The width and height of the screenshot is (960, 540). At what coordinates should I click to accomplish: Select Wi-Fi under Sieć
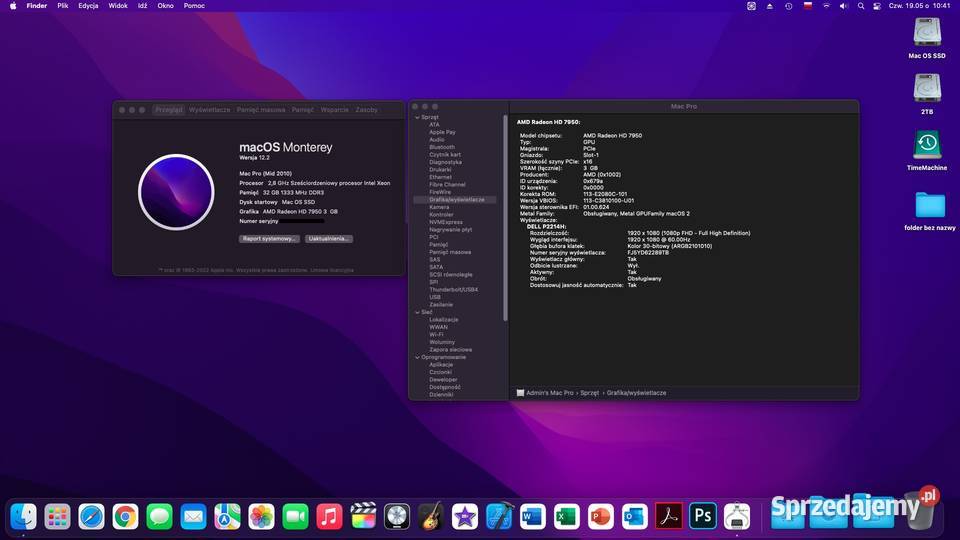(x=436, y=335)
